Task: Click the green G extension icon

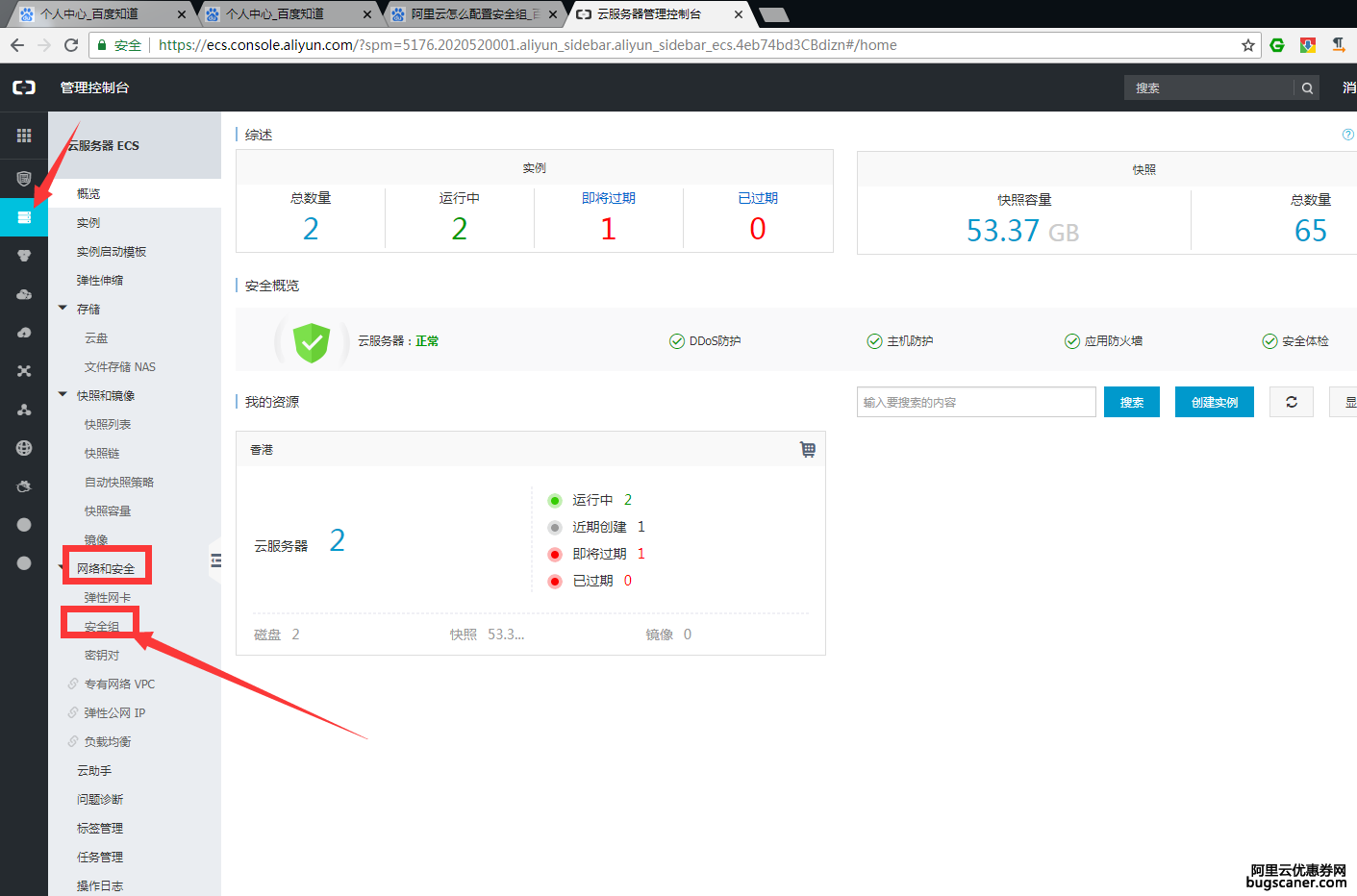Action: coord(1277,45)
